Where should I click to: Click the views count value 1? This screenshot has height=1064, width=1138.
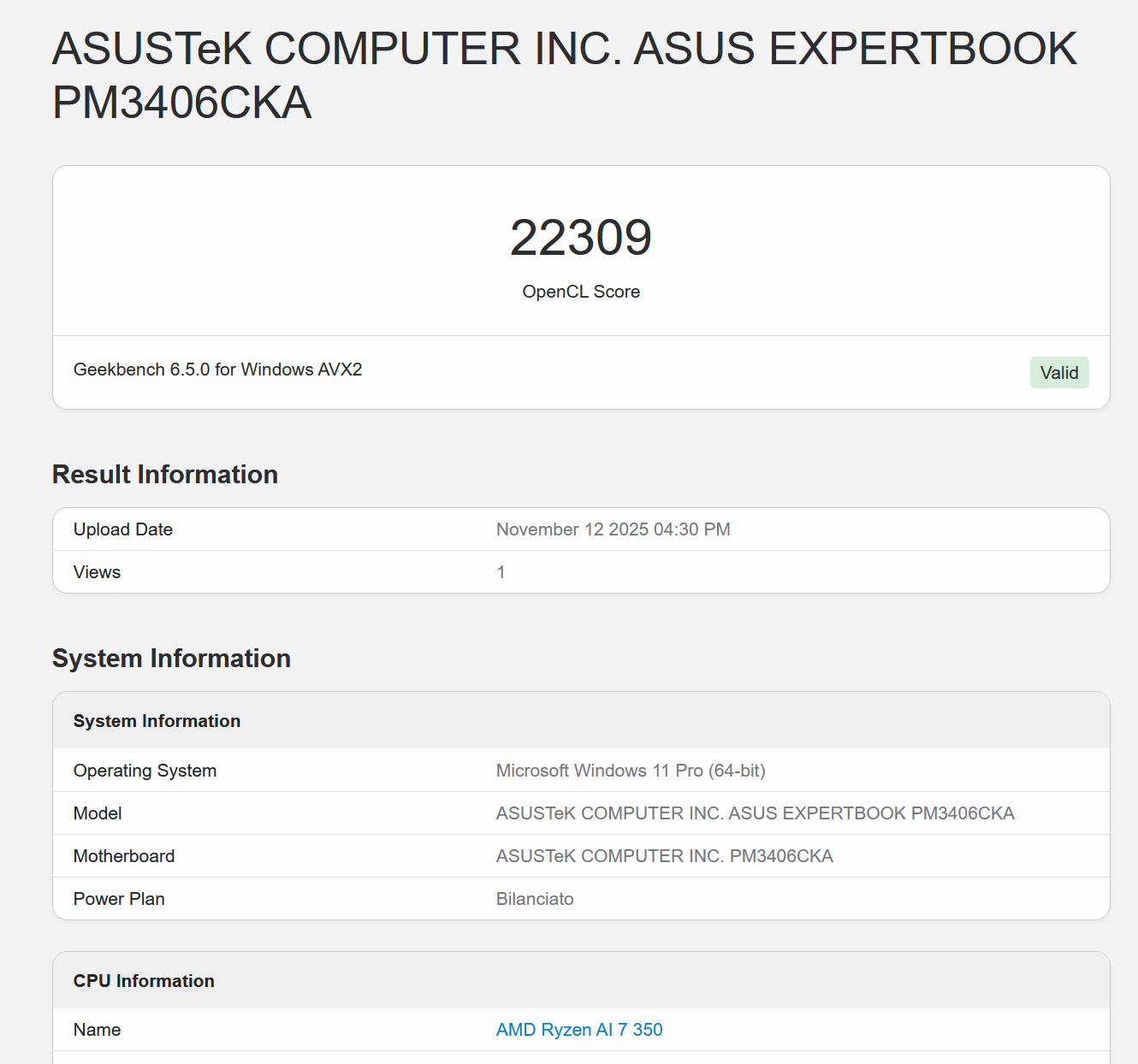click(x=501, y=572)
